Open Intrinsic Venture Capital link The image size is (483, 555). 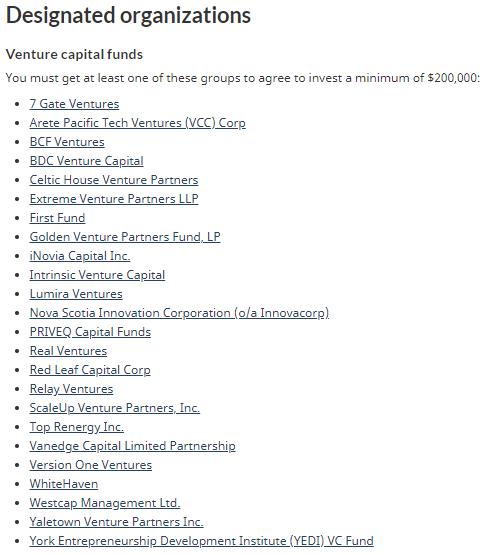click(x=97, y=275)
